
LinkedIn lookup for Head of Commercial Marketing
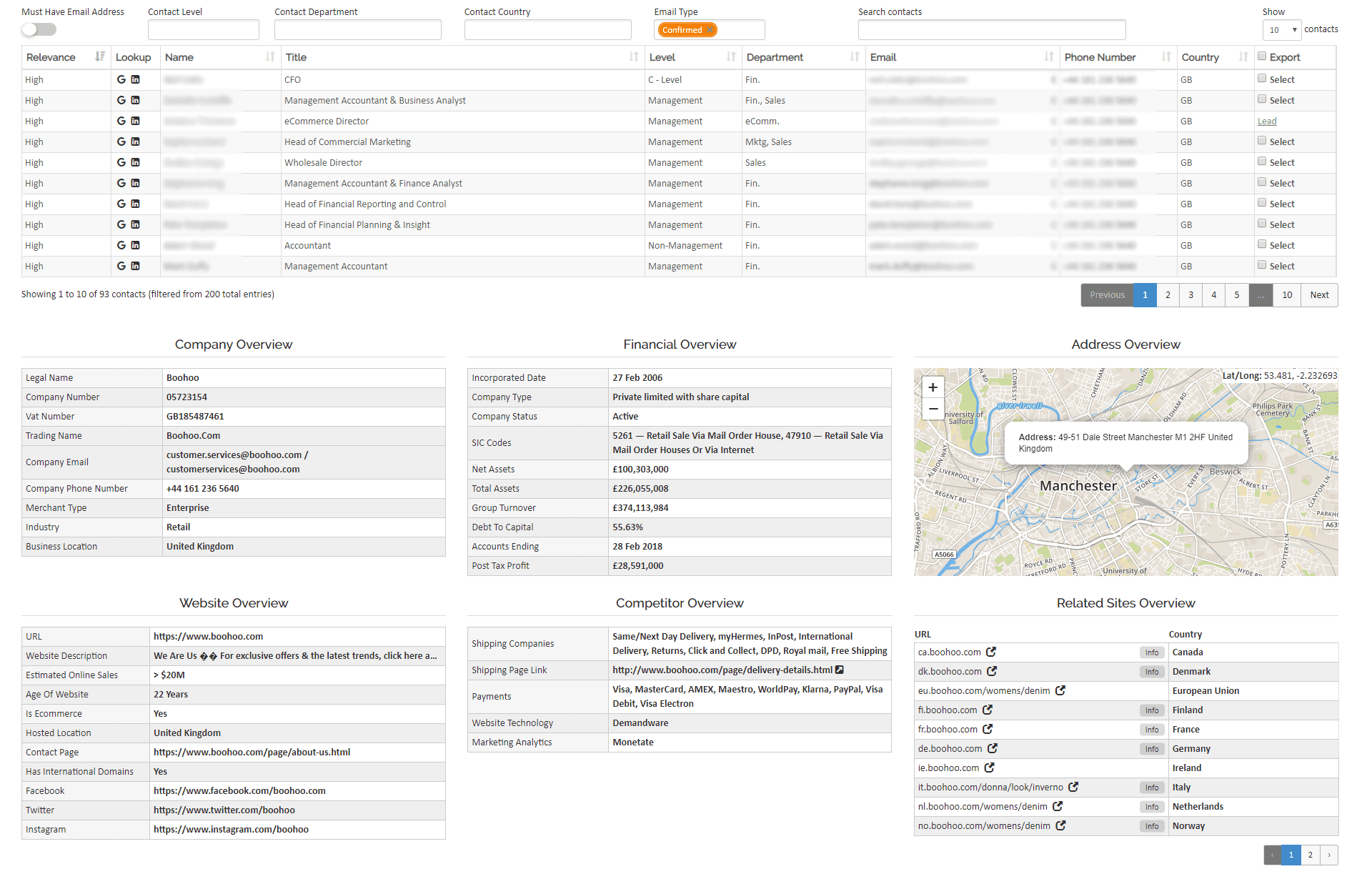point(135,142)
